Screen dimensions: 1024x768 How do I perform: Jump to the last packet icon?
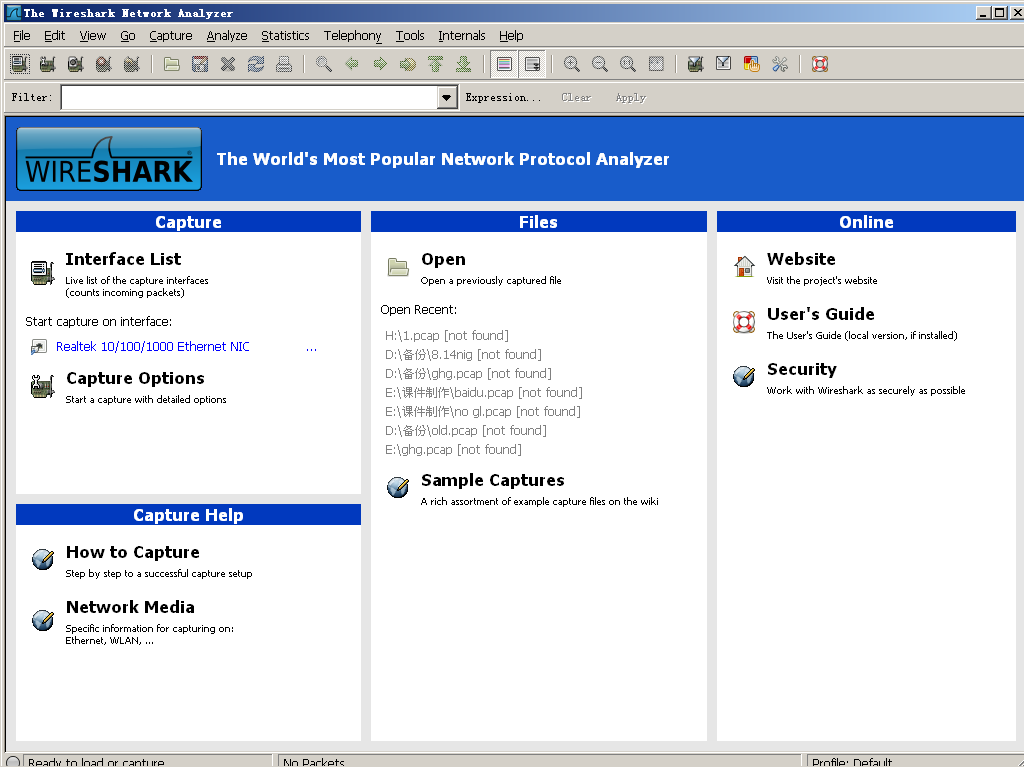(464, 63)
